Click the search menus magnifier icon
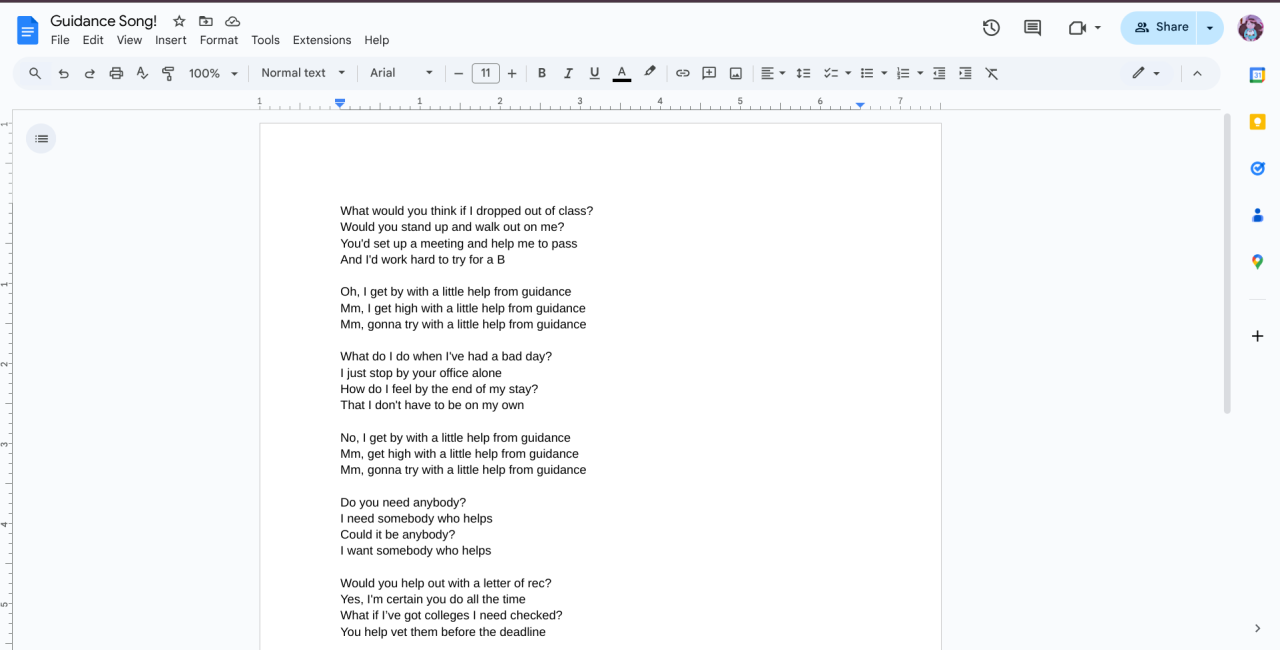The image size is (1280, 650). tap(35, 73)
